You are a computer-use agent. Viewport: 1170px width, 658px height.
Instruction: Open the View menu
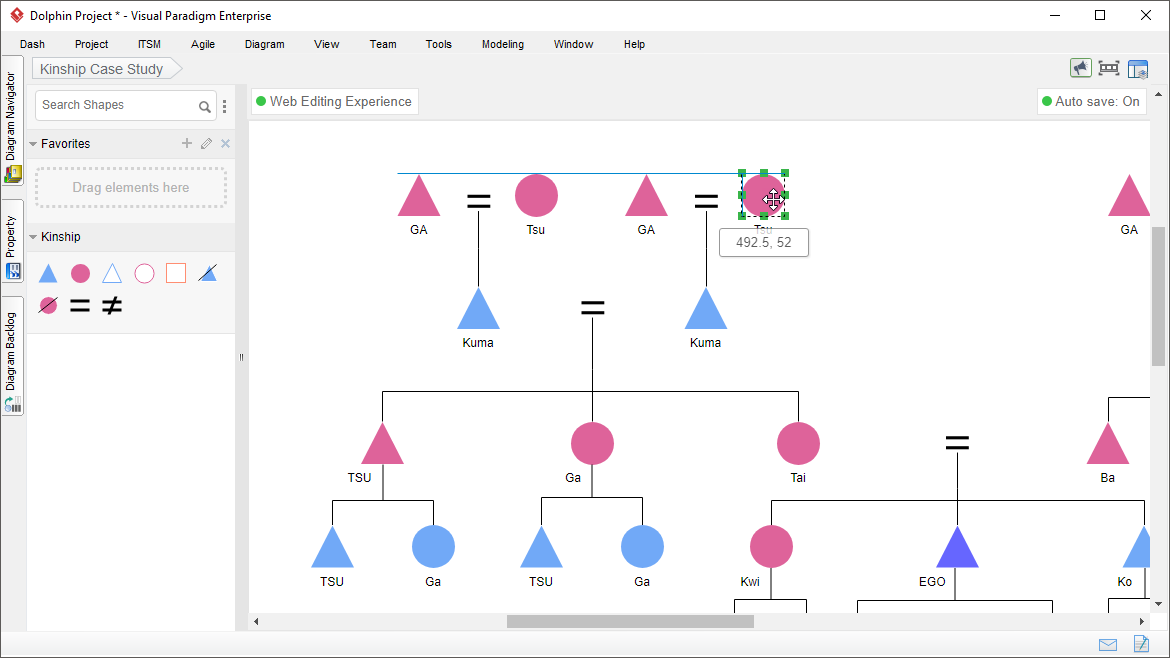click(x=327, y=44)
